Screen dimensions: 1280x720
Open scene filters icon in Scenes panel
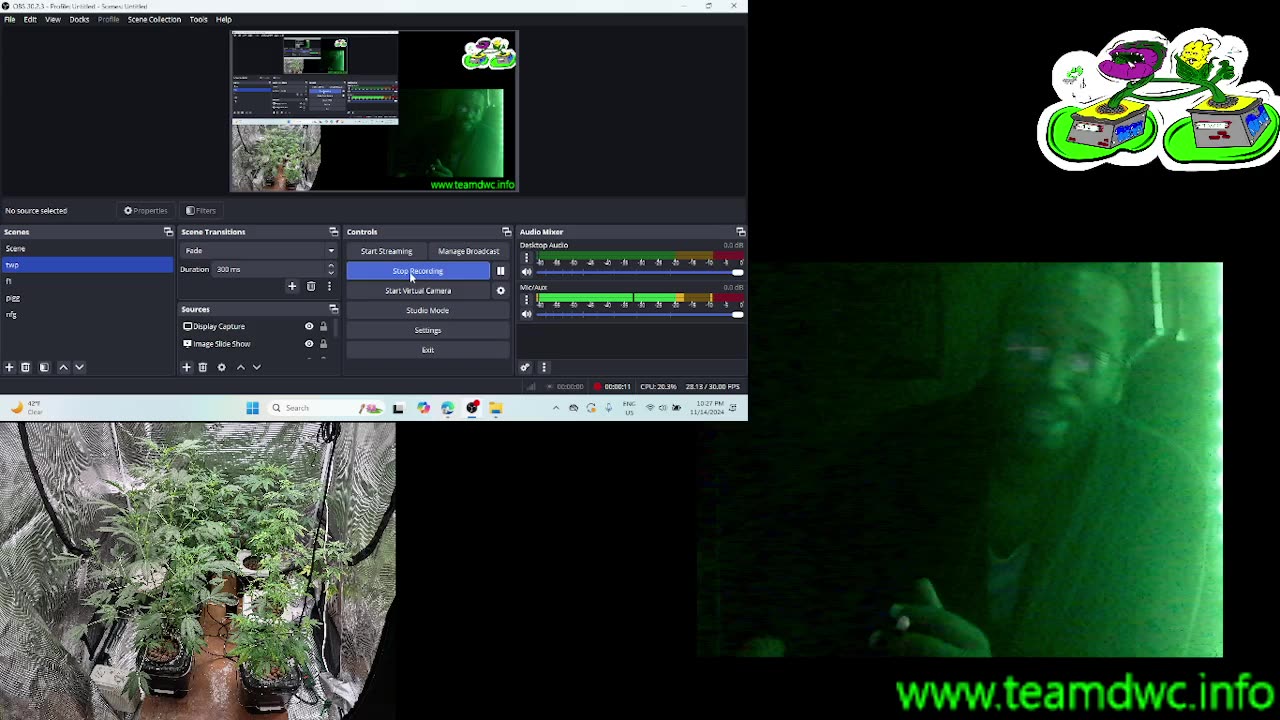(x=44, y=367)
